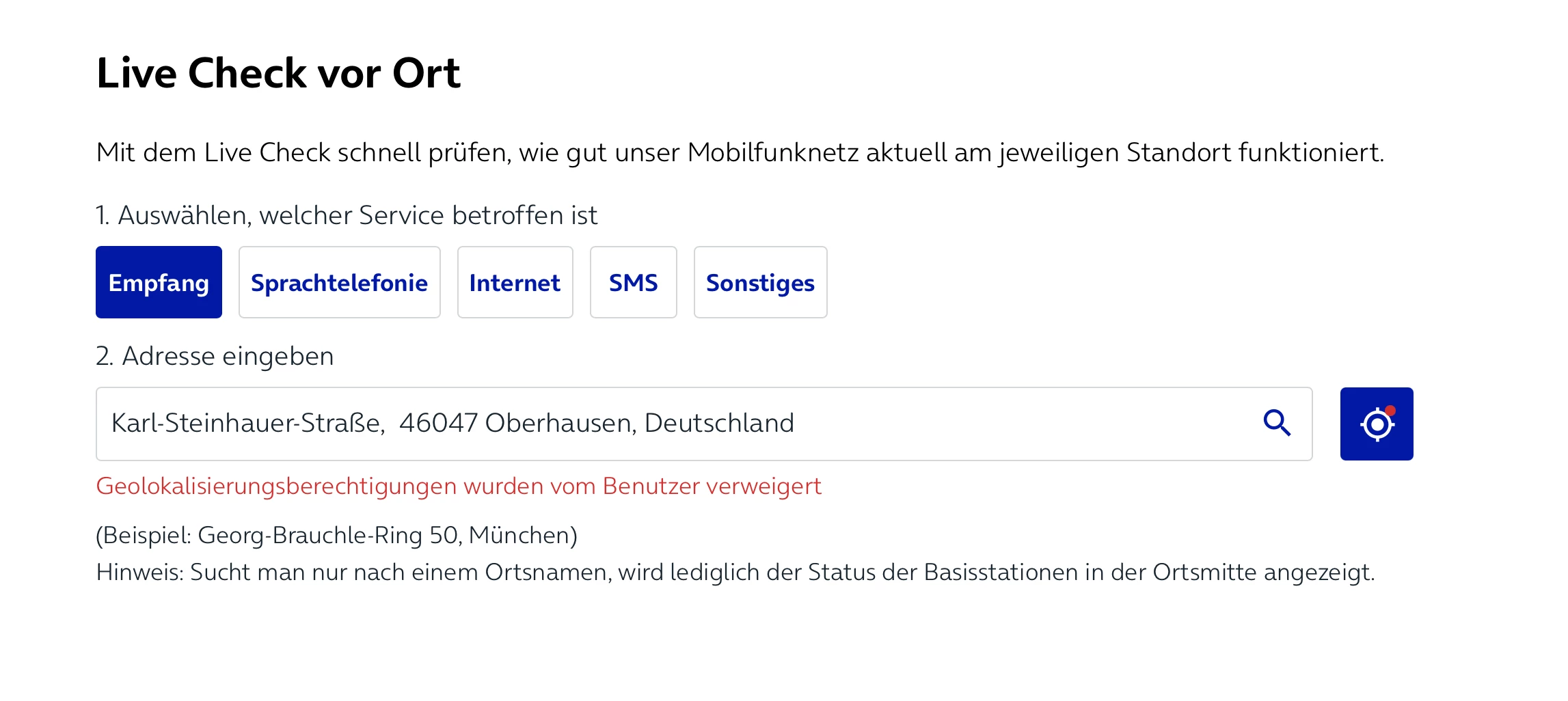Choose Sprachtelefonie as the affected service
This screenshot has width=1568, height=701.
339,282
